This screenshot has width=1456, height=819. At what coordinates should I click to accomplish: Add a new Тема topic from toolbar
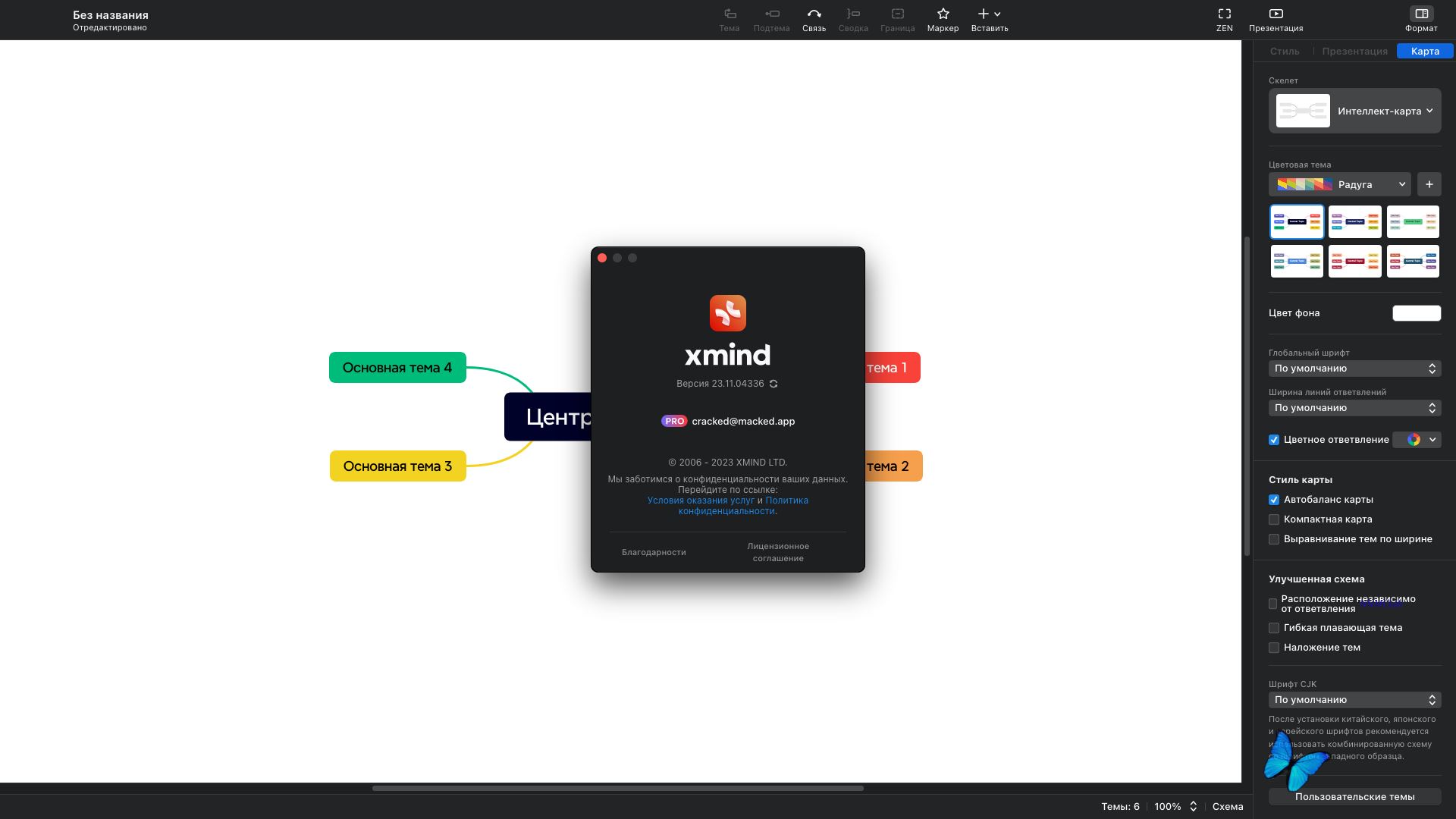(x=729, y=20)
